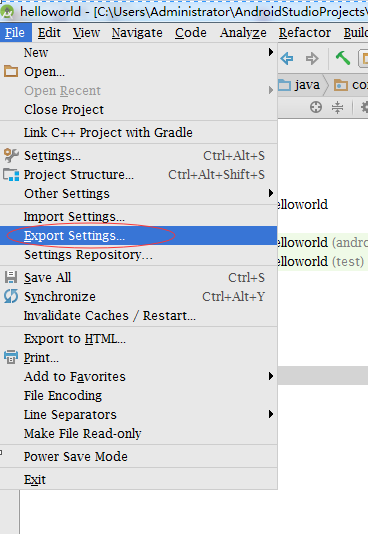Click the wrench icon beside Settings

click(11, 156)
